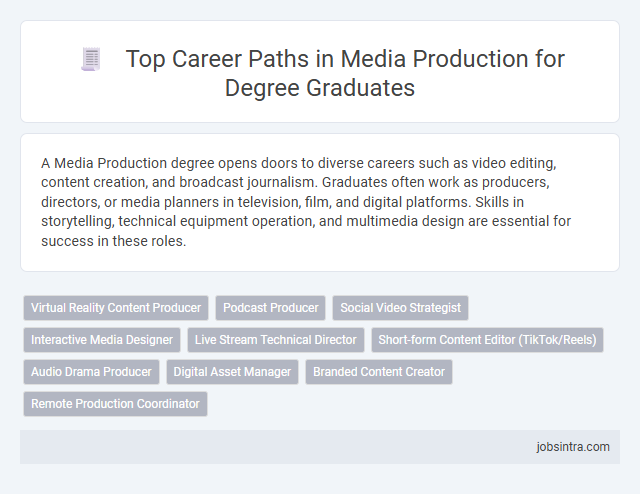Click the document icon beside the title

[91, 59]
